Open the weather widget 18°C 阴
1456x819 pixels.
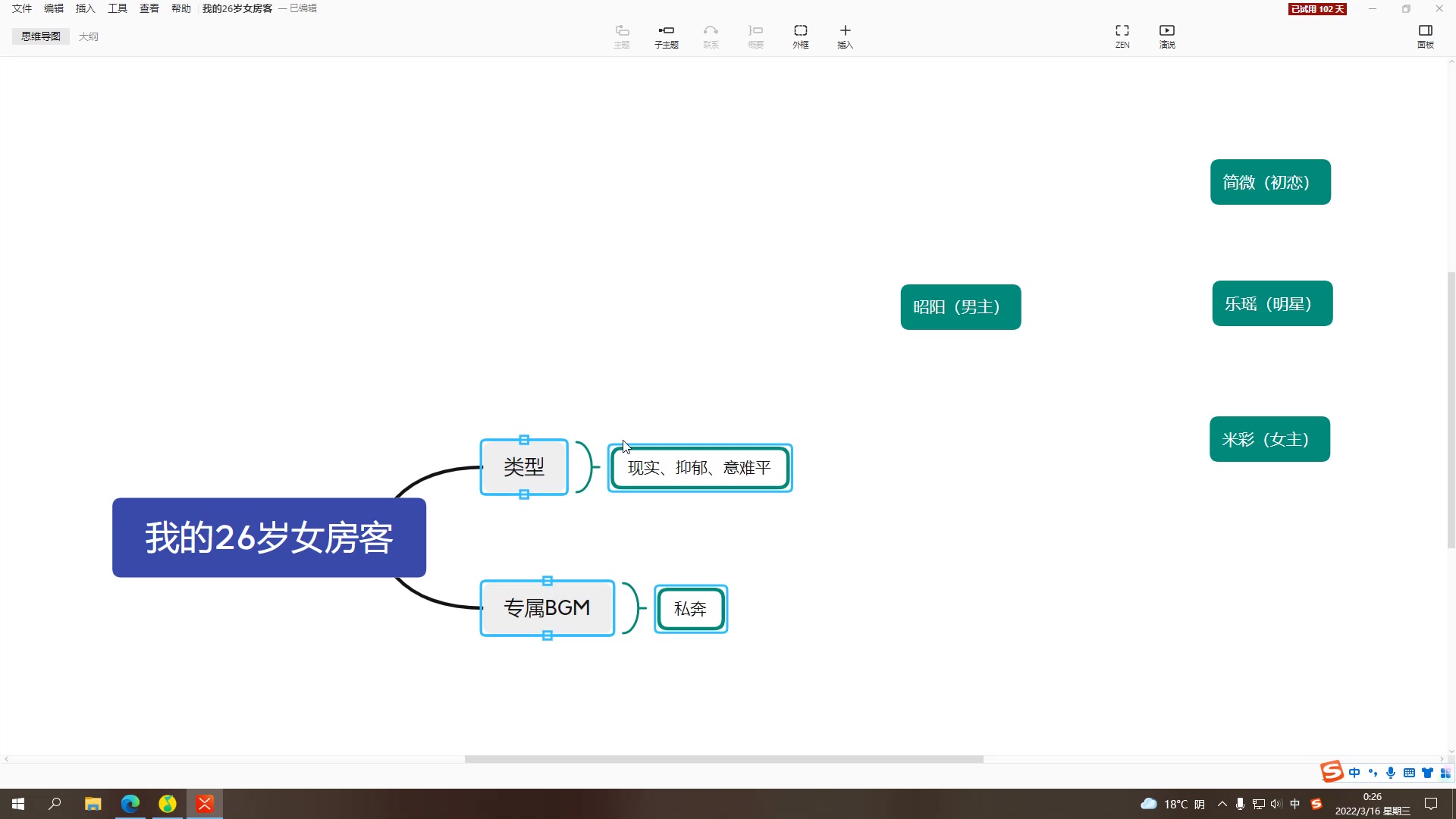pos(1173,804)
